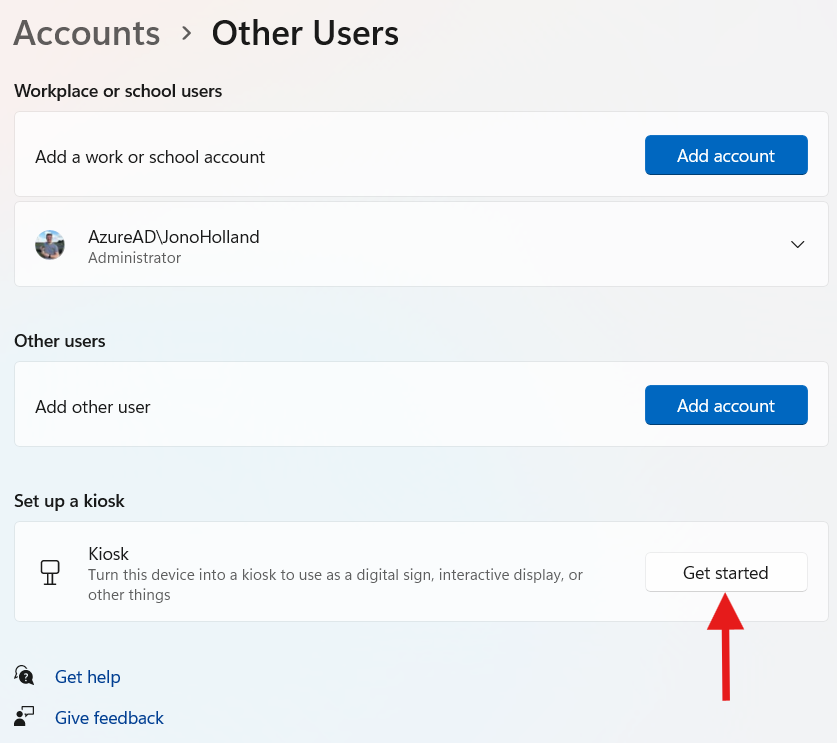Select the AzureAD\JonoHolland account name
The height and width of the screenshot is (743, 837).
point(173,237)
